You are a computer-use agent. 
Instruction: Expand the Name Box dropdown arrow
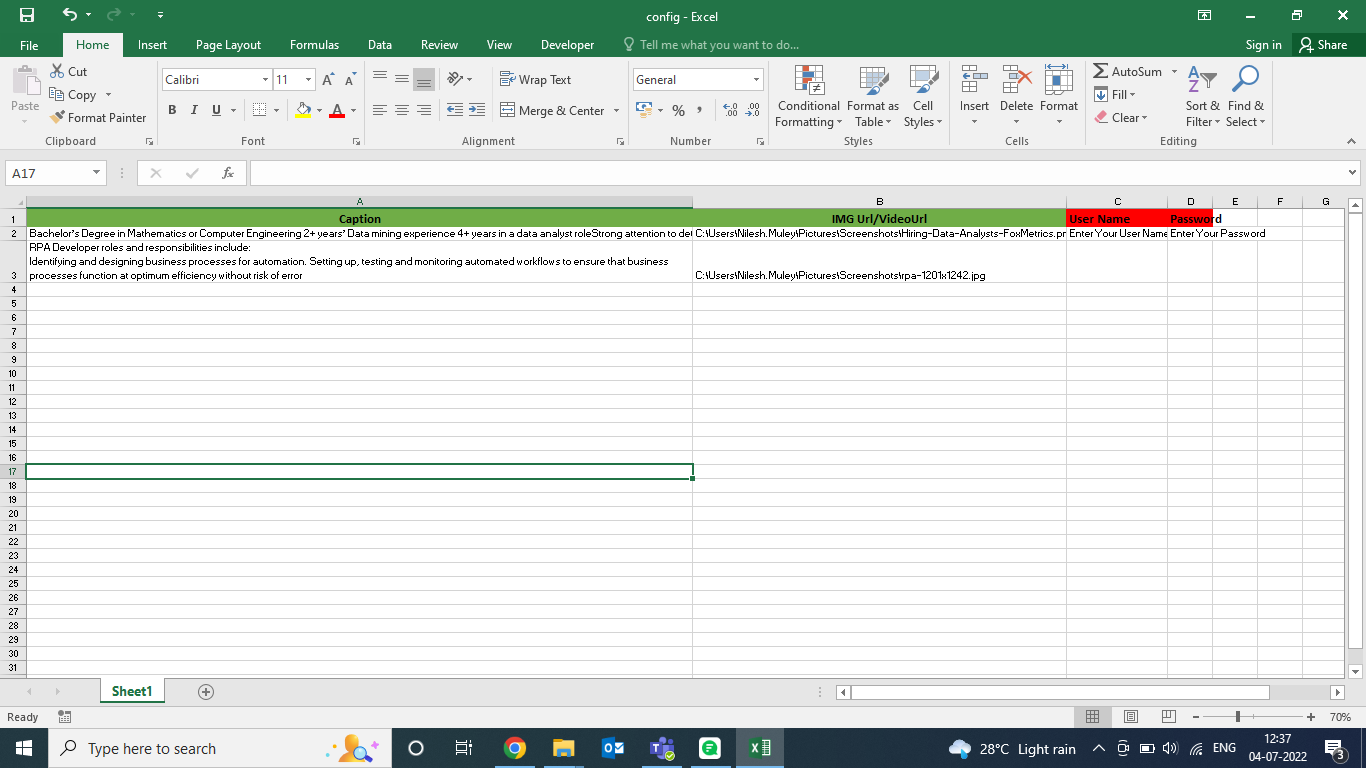click(96, 173)
